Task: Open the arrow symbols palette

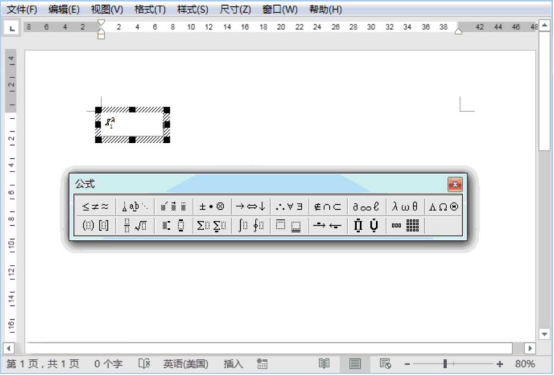Action: [250, 206]
